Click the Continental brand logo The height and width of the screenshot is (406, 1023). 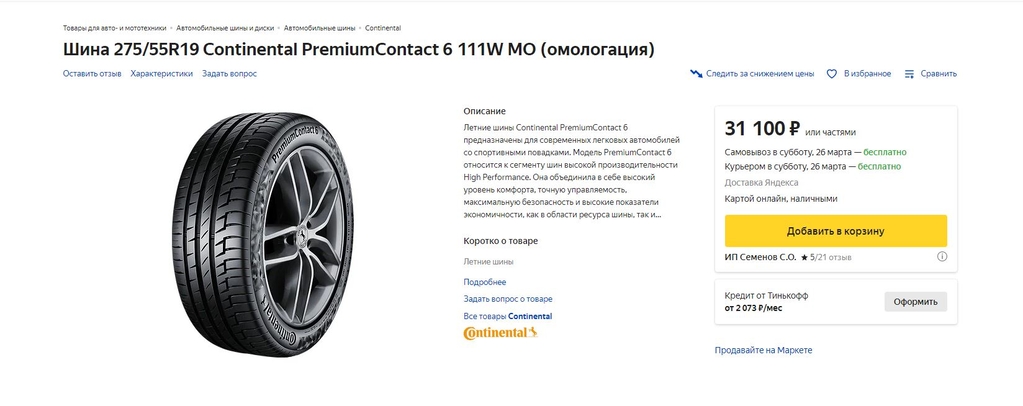pyautogui.click(x=500, y=333)
